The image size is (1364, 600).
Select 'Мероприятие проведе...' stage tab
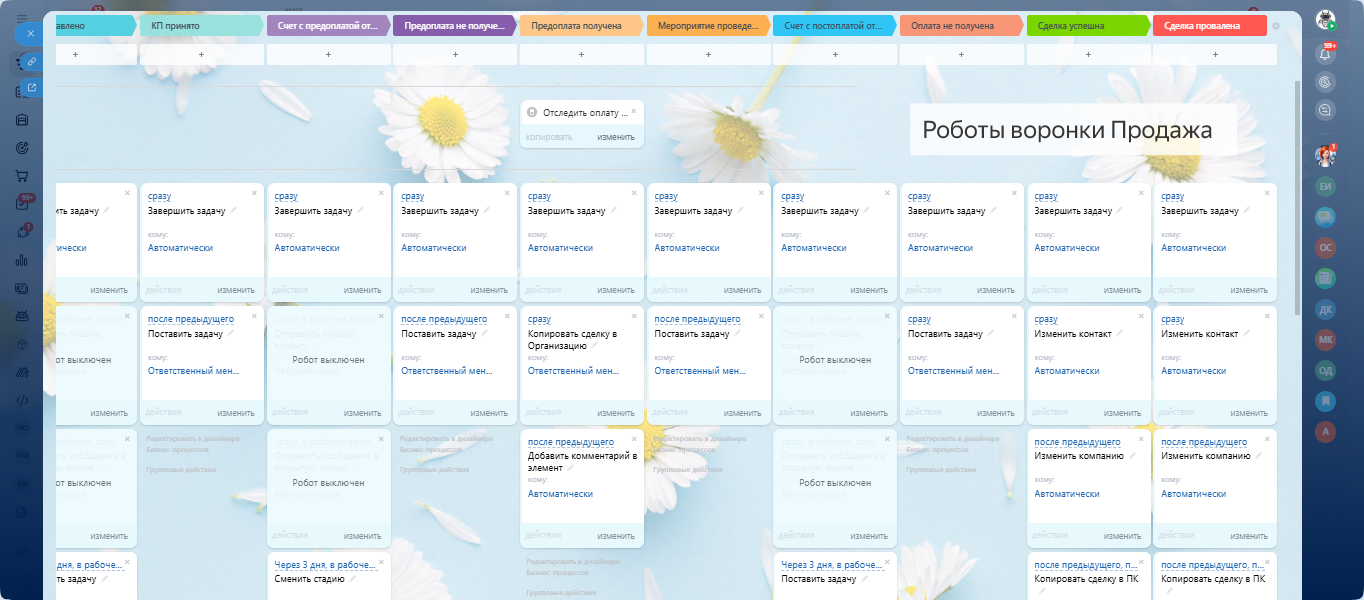coord(708,26)
